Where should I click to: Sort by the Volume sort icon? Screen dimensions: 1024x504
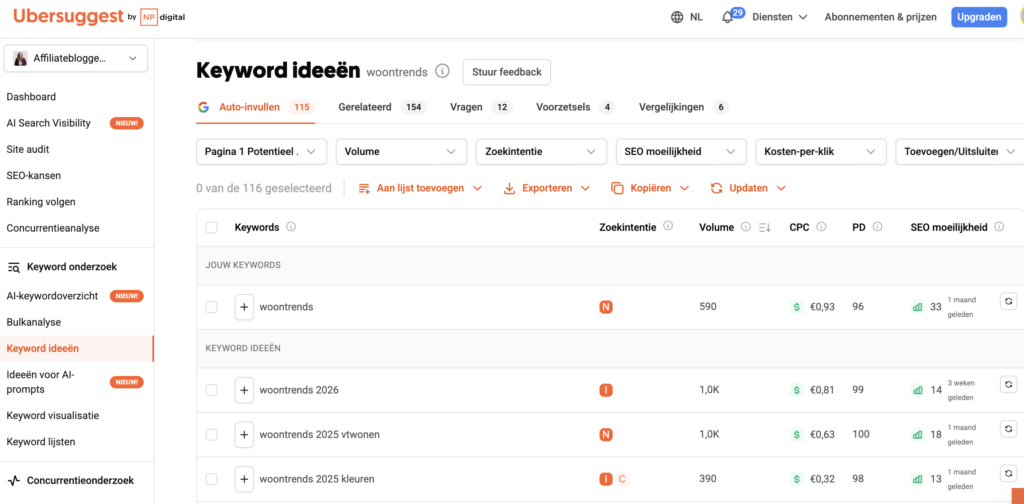pyautogui.click(x=765, y=228)
